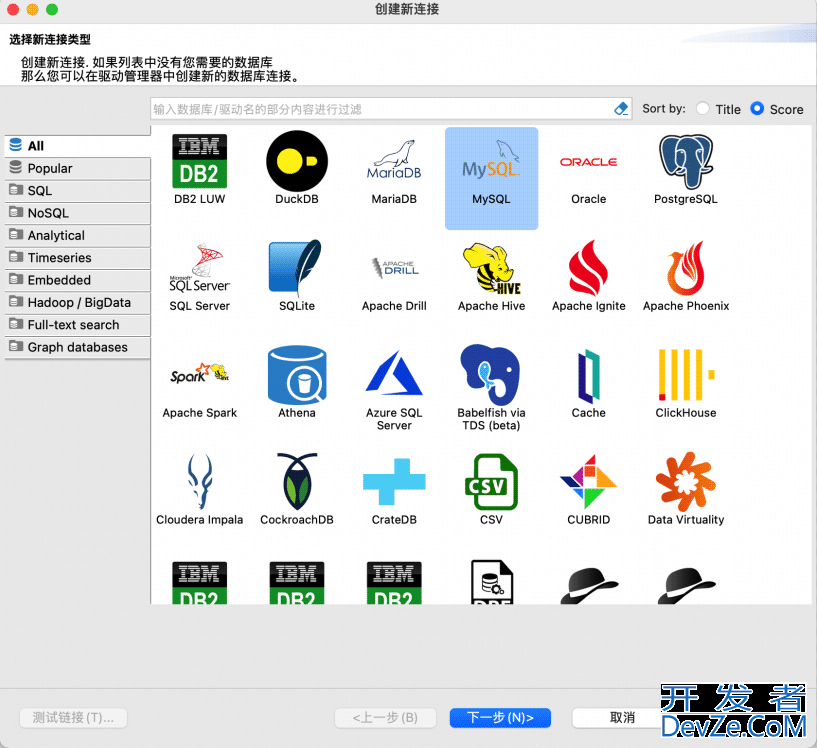Viewport: 817px width, 748px height.
Task: Select the SQL Server driver
Action: click(x=200, y=268)
